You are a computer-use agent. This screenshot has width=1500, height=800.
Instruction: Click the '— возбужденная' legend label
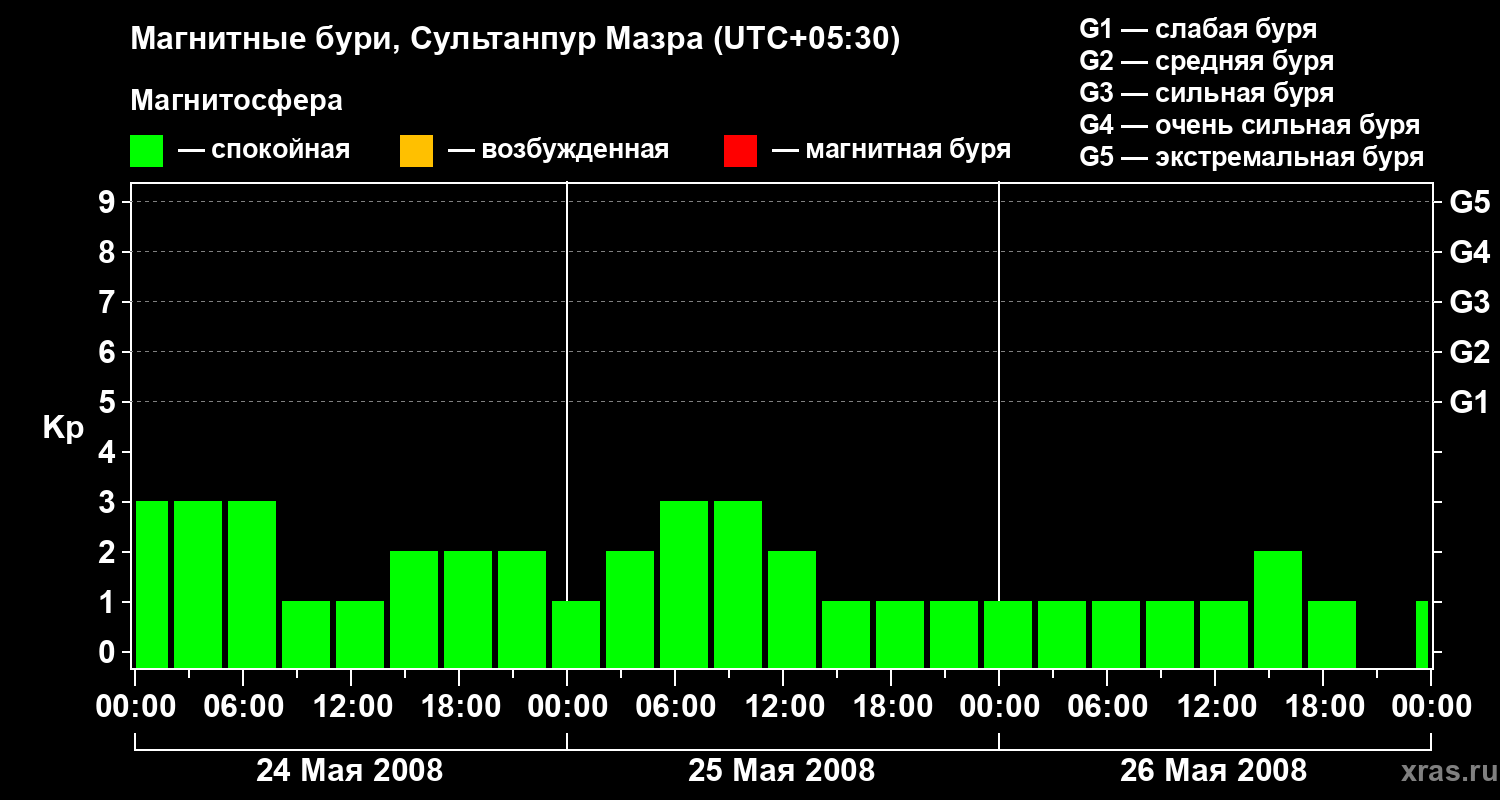558,150
